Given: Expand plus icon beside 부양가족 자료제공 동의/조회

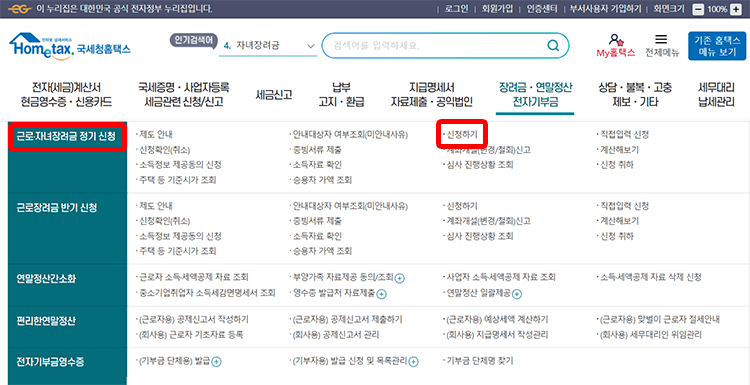Looking at the screenshot, I should (400, 278).
